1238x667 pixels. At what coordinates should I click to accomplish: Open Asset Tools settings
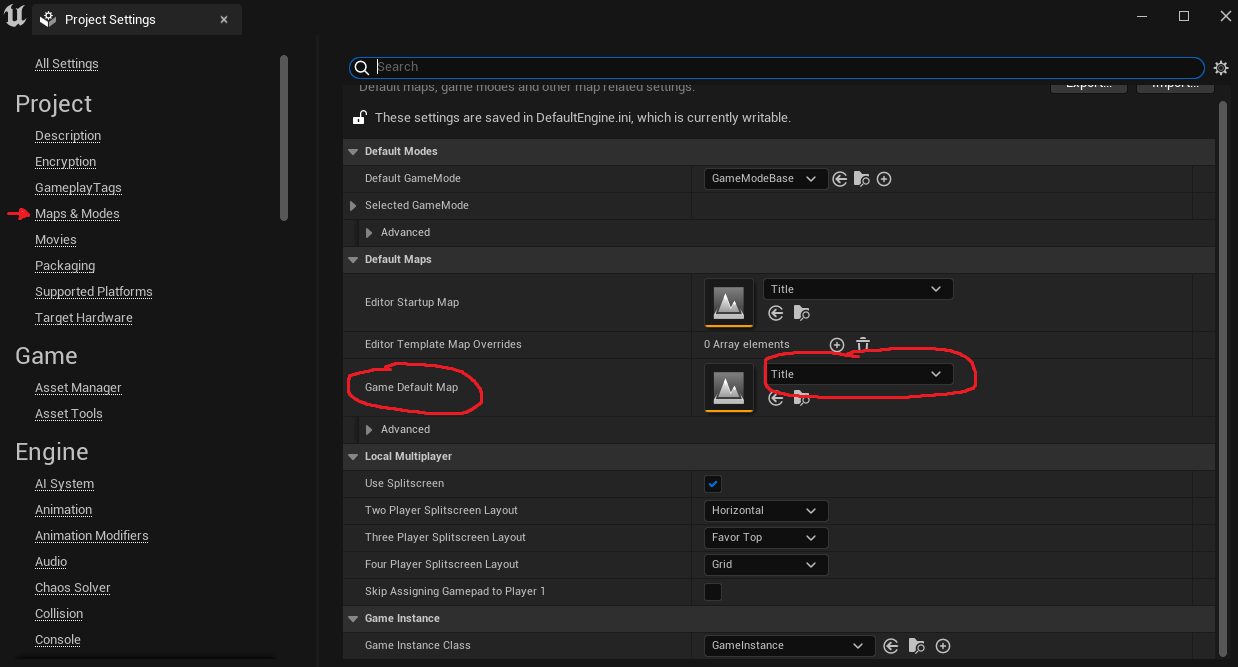pos(69,414)
